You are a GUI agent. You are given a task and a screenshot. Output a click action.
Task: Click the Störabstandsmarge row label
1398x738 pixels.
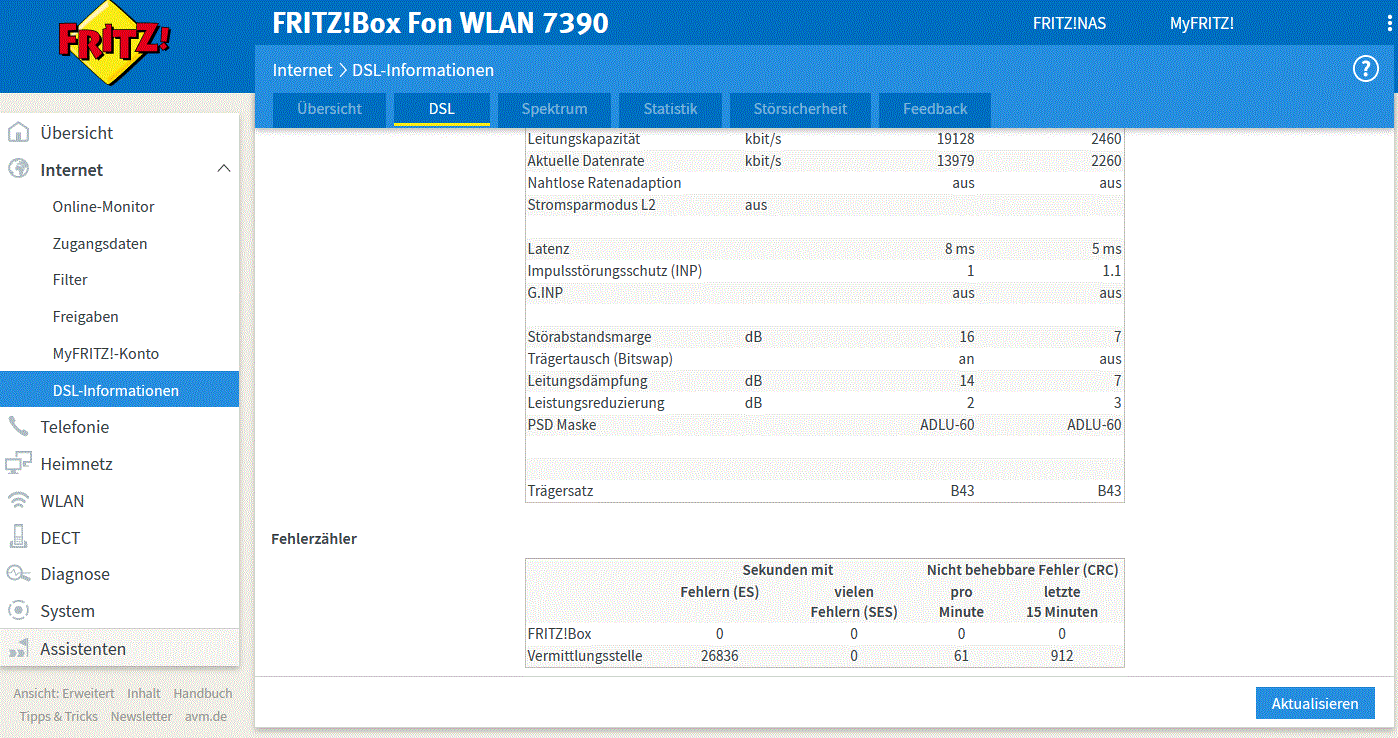pos(589,337)
